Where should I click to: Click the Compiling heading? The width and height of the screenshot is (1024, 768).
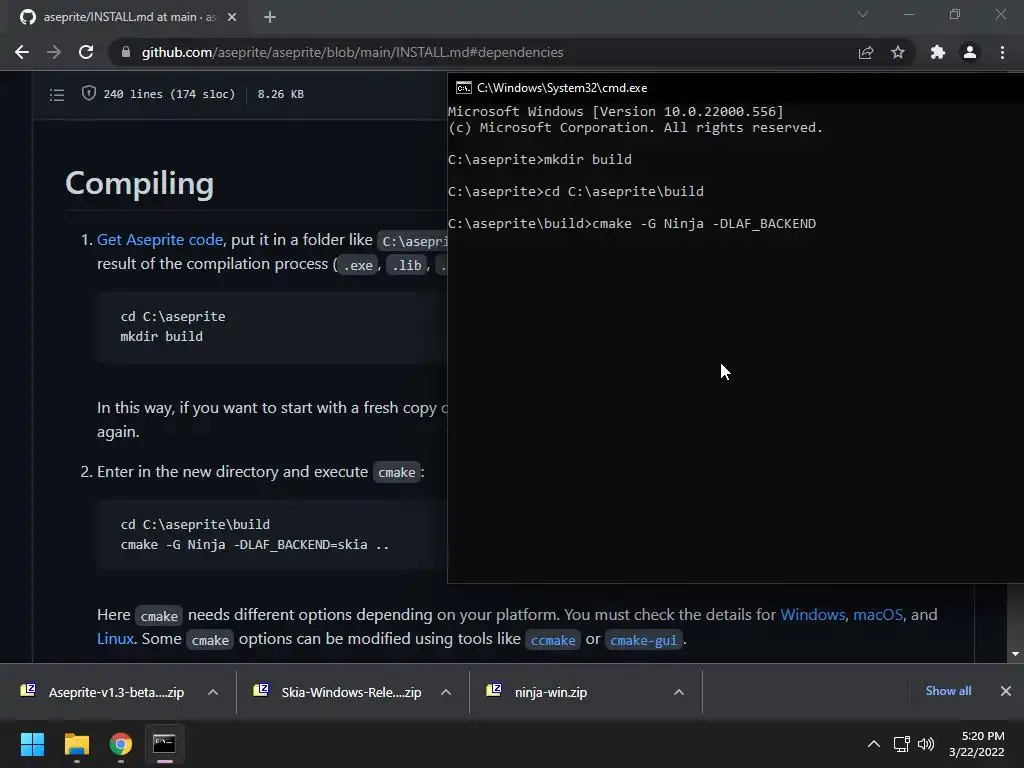[139, 184]
